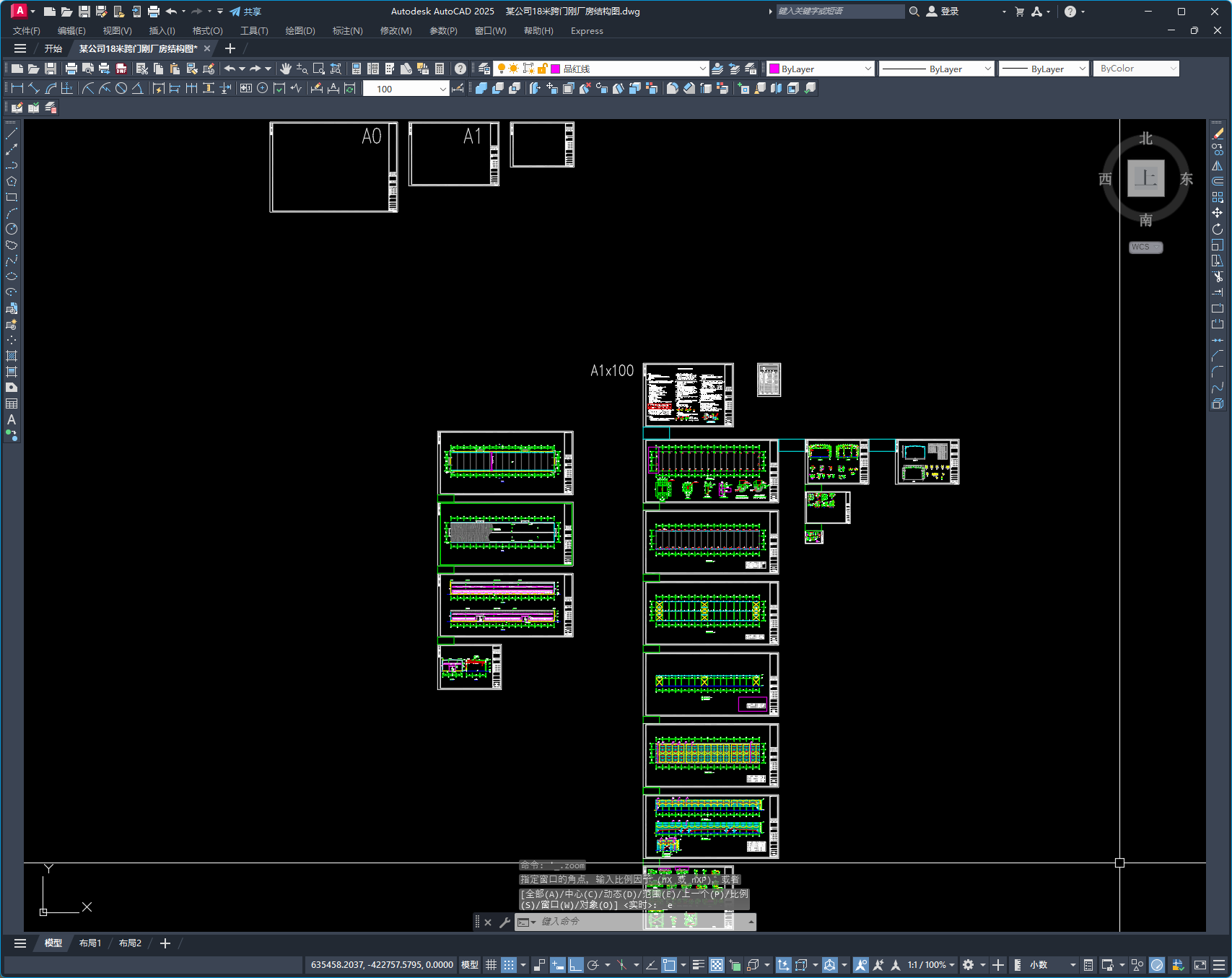Select the Multiline Text A tool
The height and width of the screenshot is (978, 1232).
click(x=12, y=419)
